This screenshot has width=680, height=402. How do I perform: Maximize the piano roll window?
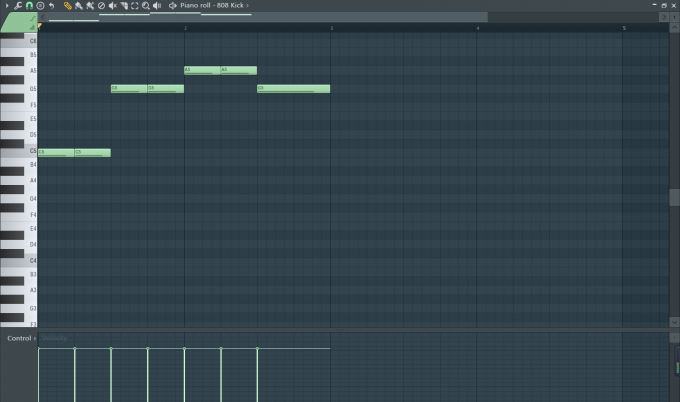664,5
